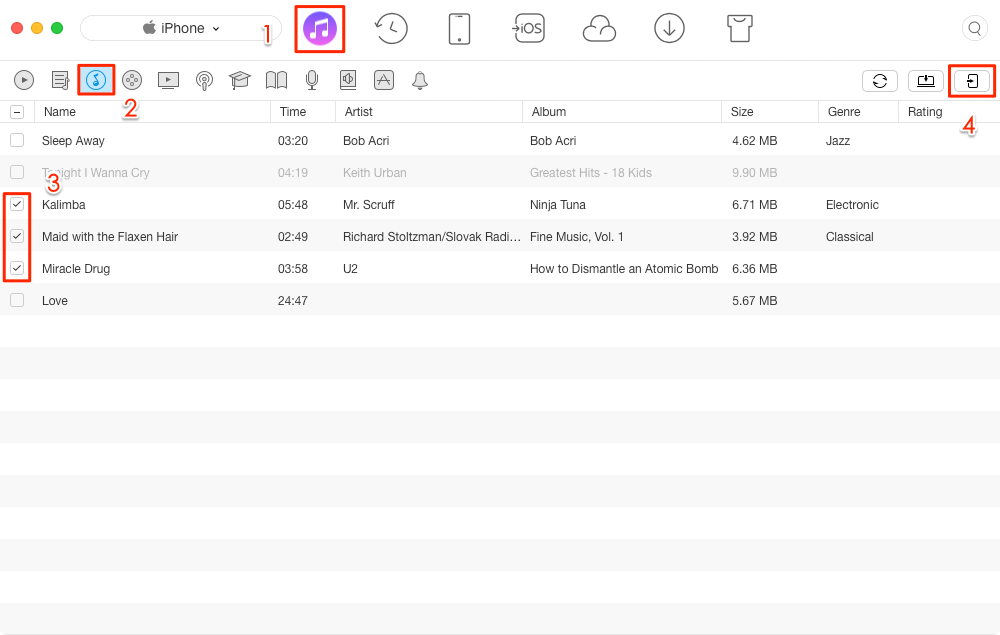
Task: Click the send to device button
Action: pos(971,81)
